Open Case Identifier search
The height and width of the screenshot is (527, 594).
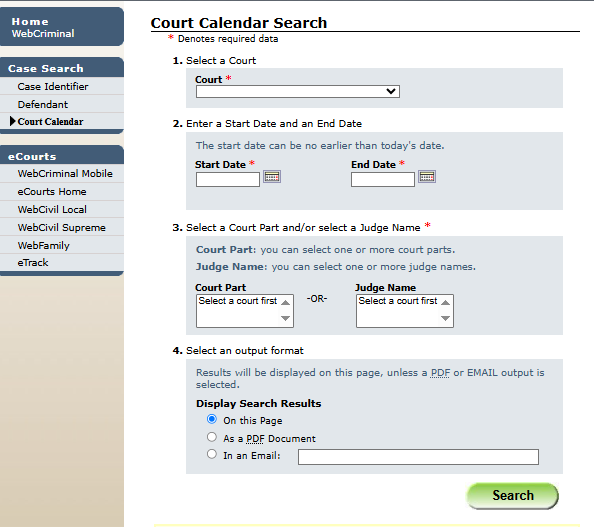click(x=53, y=86)
